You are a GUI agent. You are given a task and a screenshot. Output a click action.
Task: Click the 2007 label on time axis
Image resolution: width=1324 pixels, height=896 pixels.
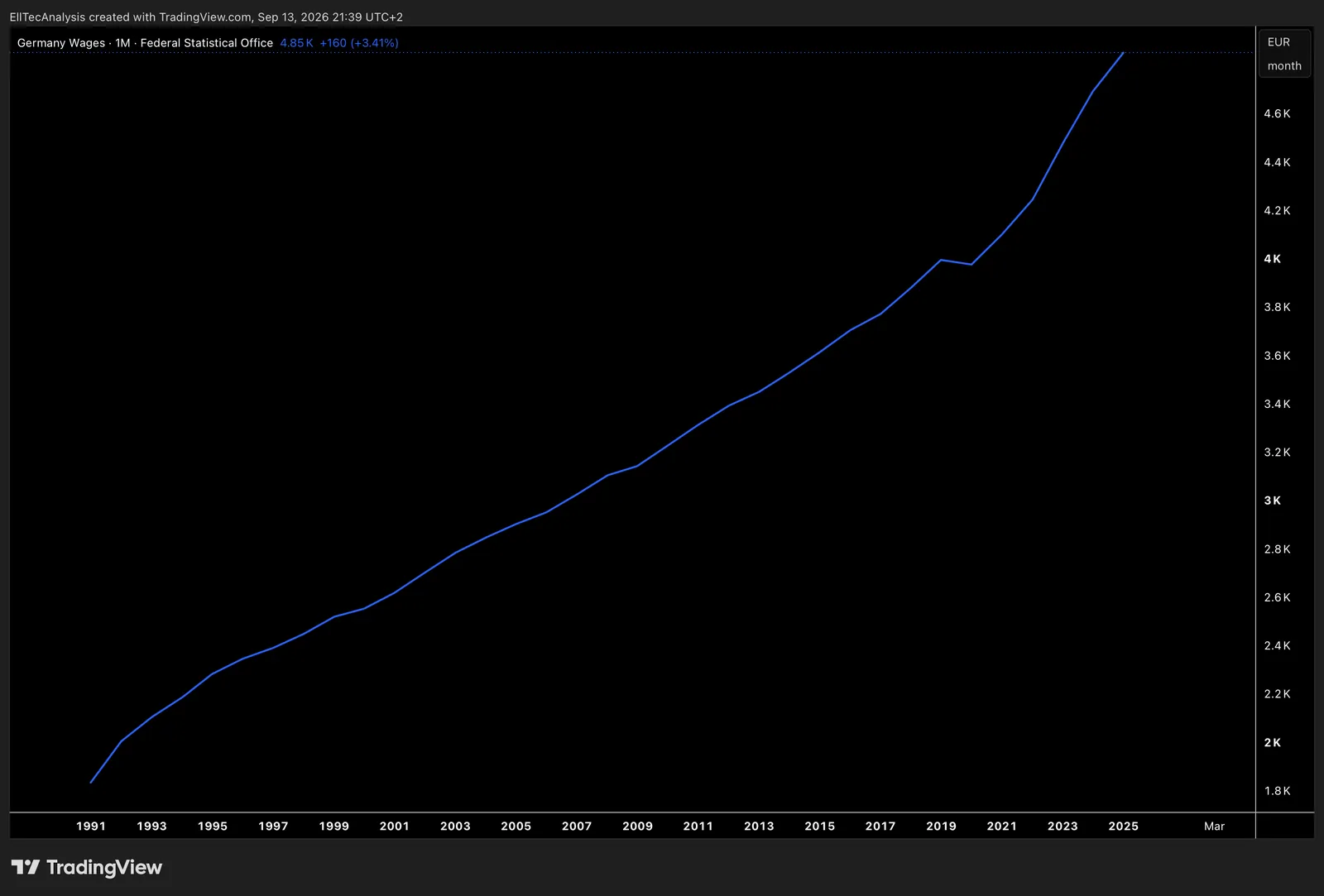click(577, 826)
